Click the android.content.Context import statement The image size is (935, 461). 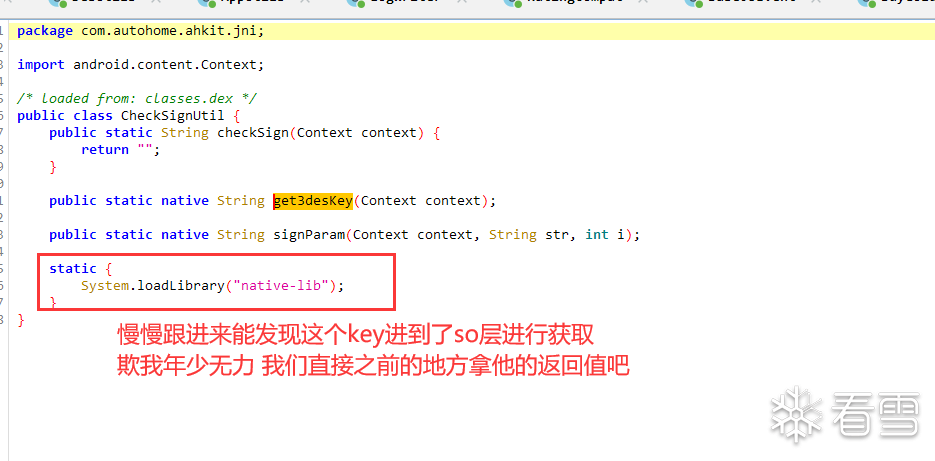click(140, 64)
